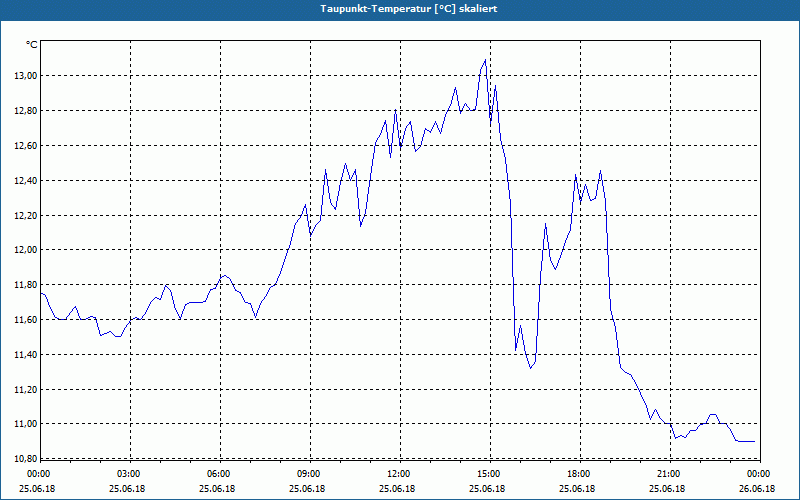The height and width of the screenshot is (500, 800).
Task: Select the 12,00 y-axis label
Action: tap(26, 249)
